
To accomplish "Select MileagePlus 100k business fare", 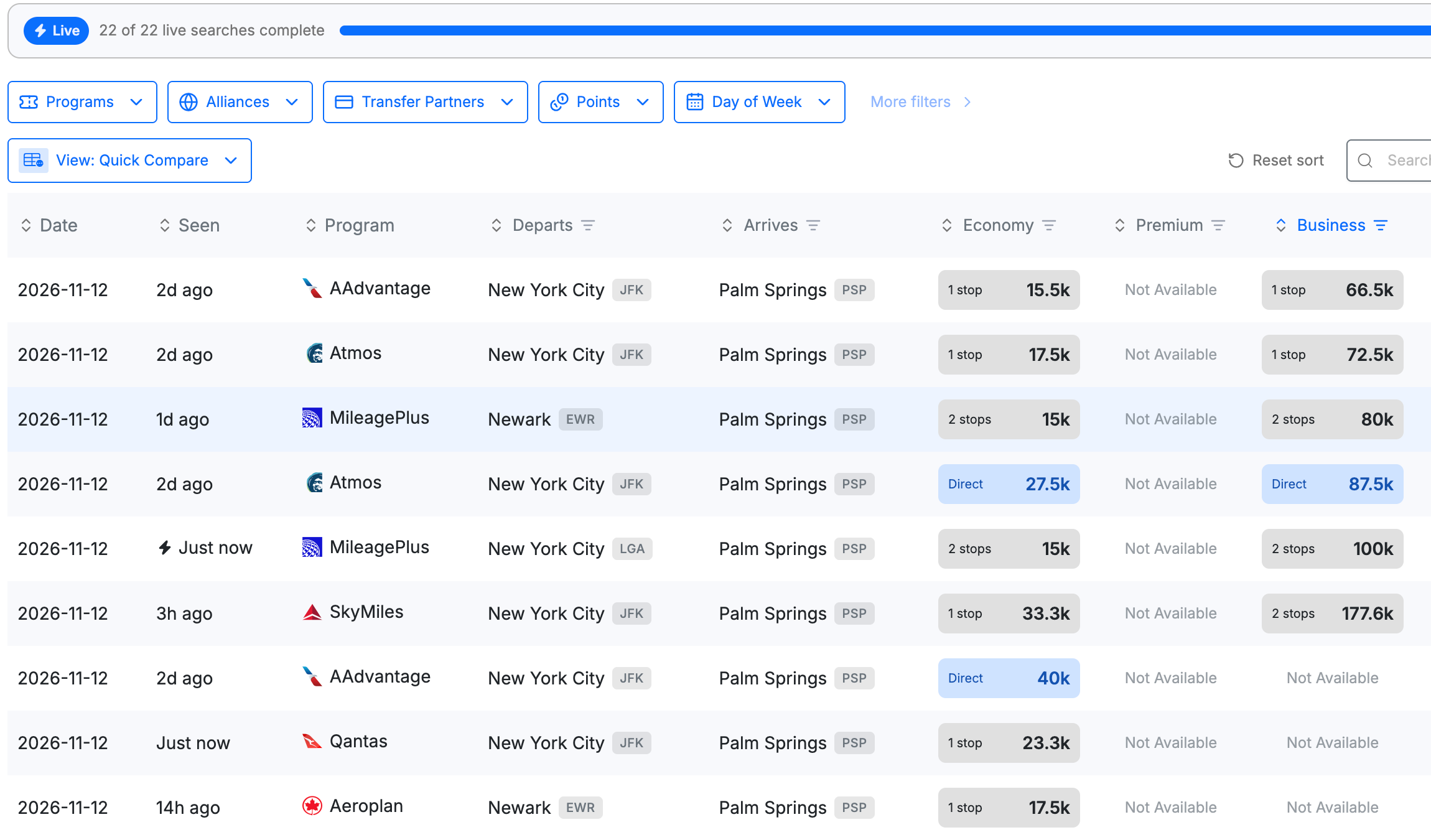I will pos(1333,549).
